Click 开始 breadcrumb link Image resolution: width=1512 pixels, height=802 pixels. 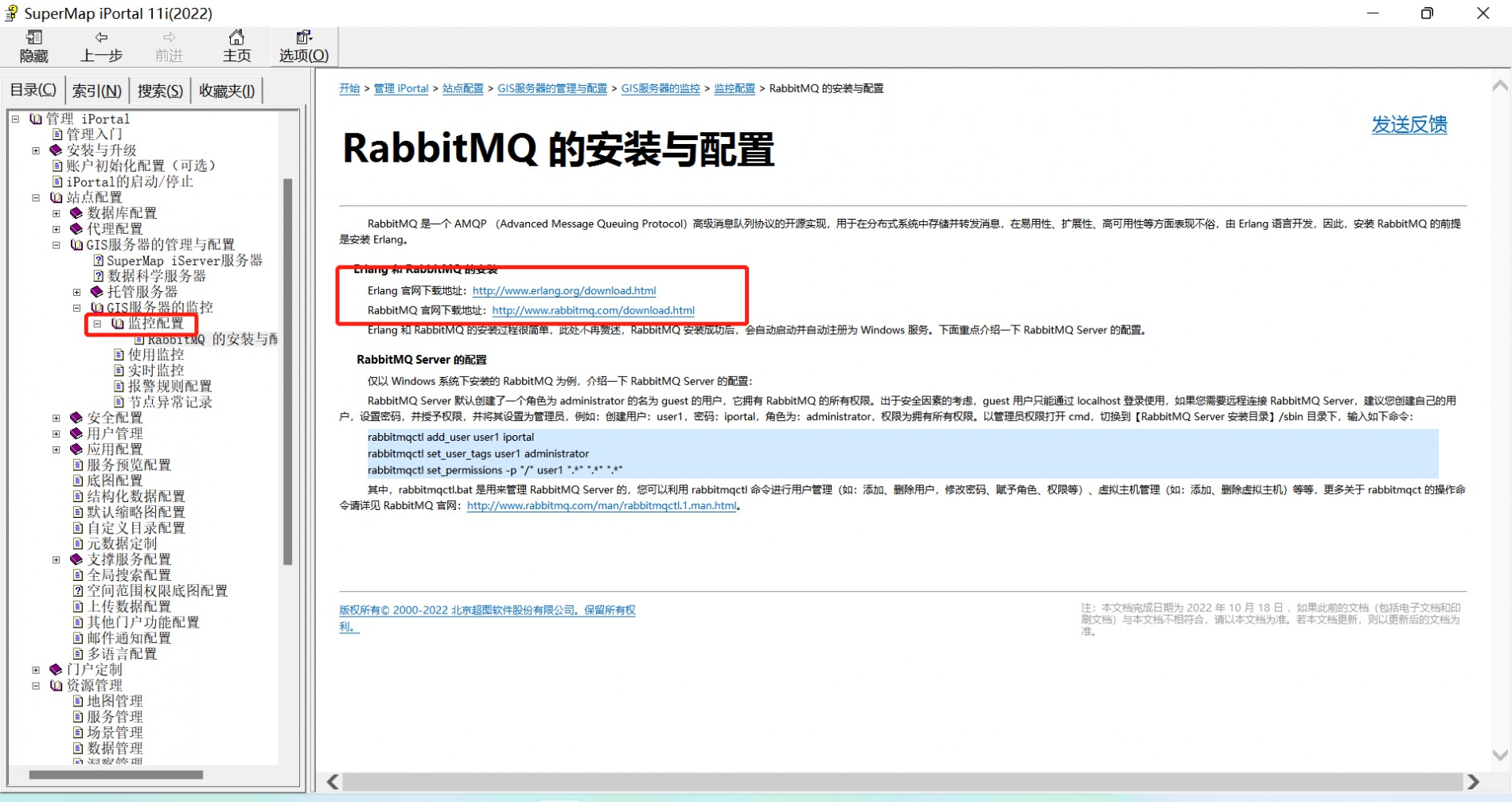[349, 88]
